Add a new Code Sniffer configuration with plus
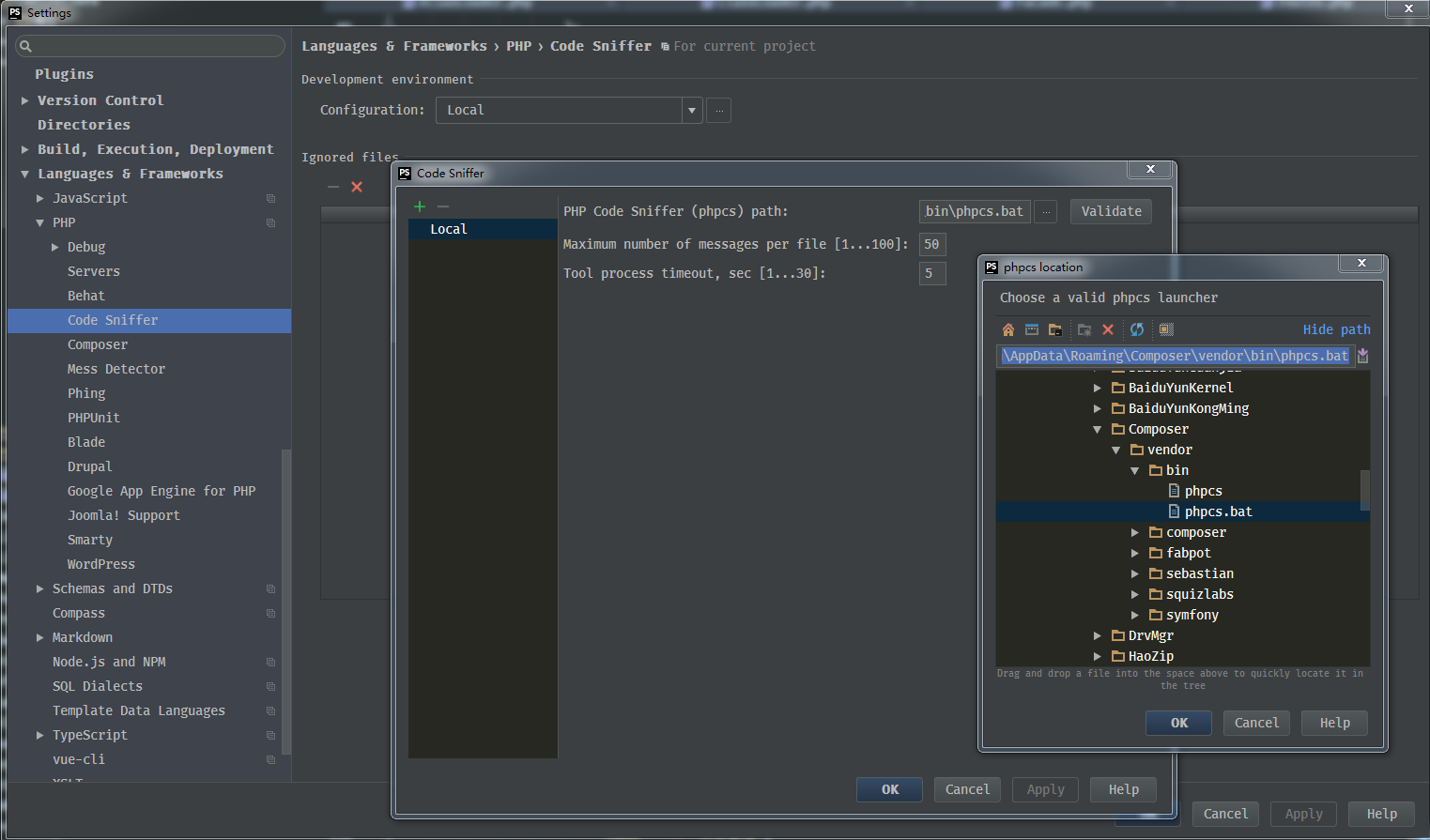This screenshot has height=840, width=1430. [420, 206]
